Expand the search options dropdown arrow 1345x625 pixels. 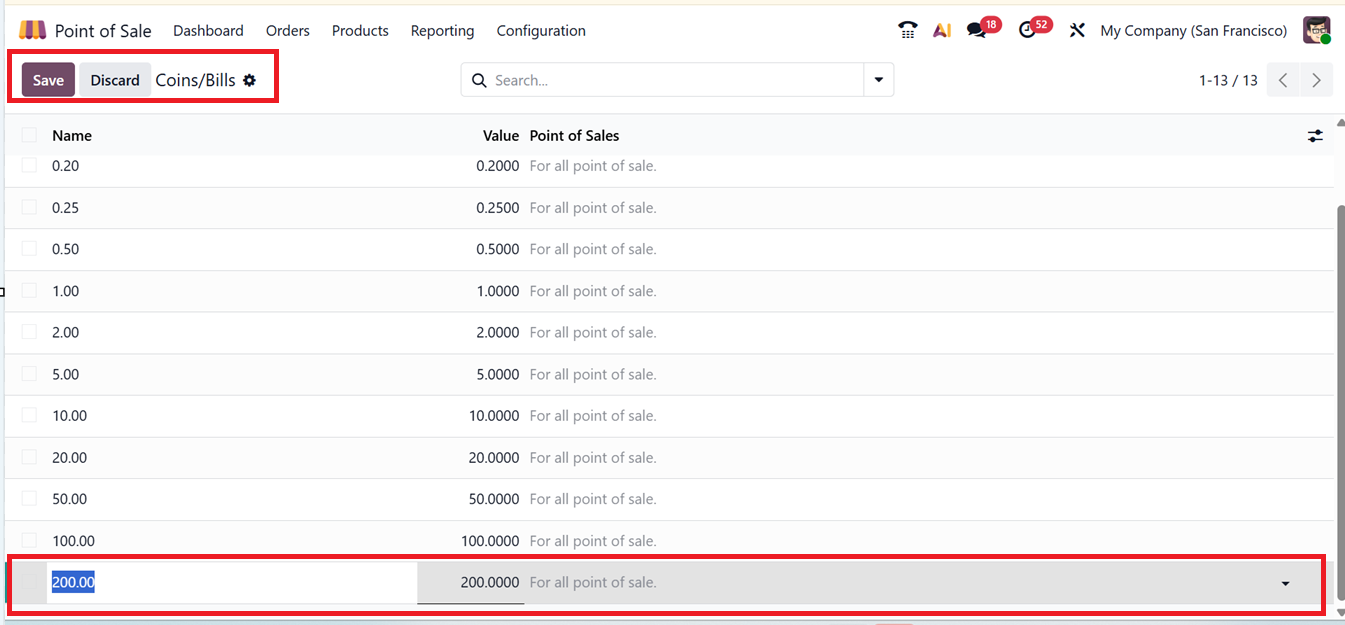coord(878,80)
